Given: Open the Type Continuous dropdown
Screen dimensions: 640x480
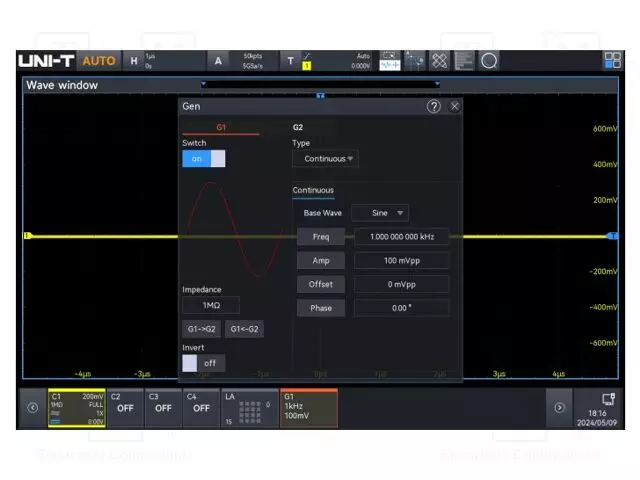Looking at the screenshot, I should point(325,159).
